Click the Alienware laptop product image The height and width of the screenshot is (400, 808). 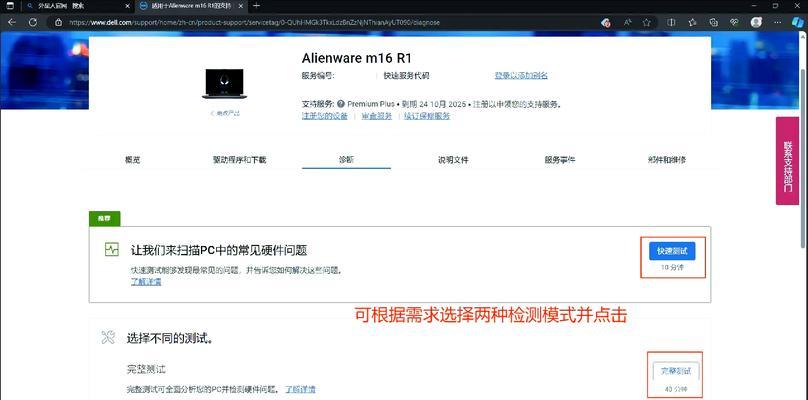[x=223, y=84]
